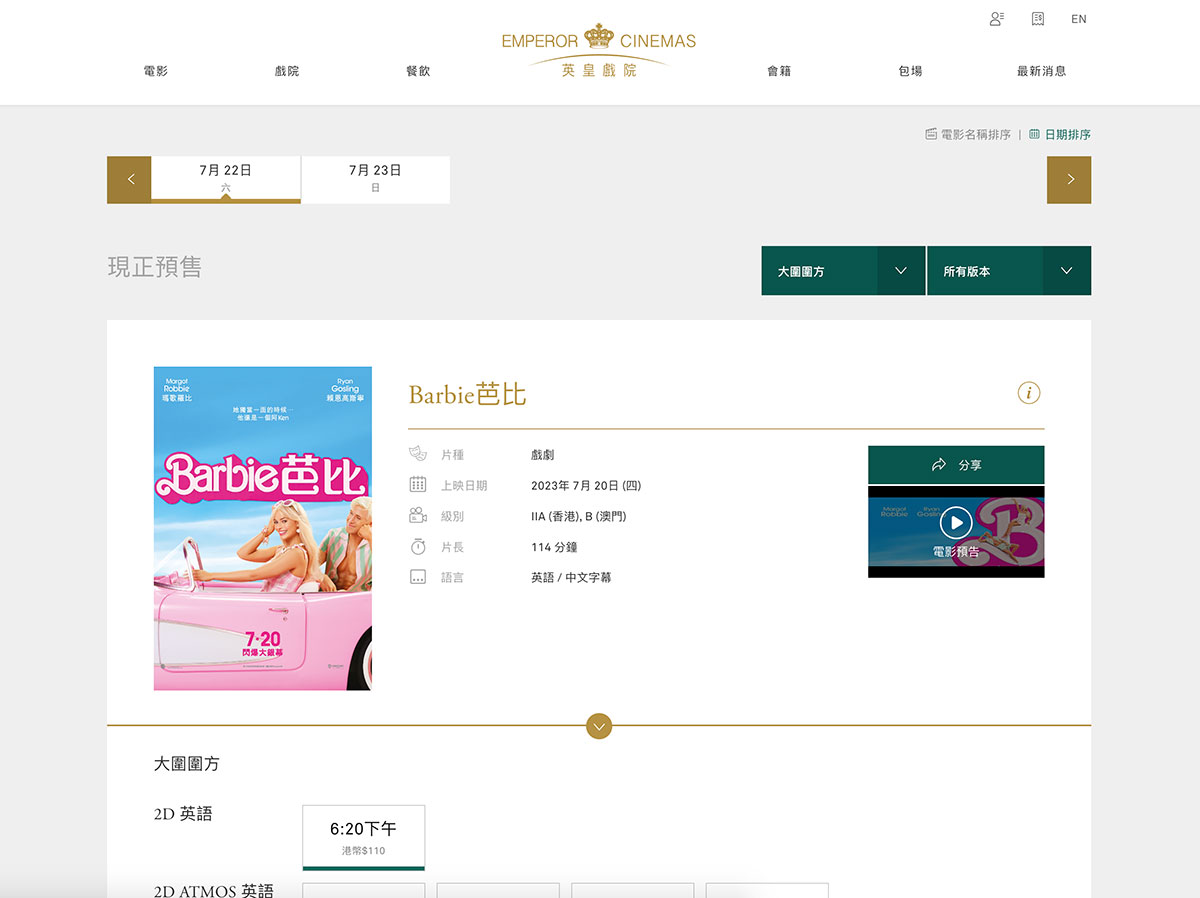The image size is (1200, 898).
Task: Sort by date 日期排序
Action: (1060, 134)
